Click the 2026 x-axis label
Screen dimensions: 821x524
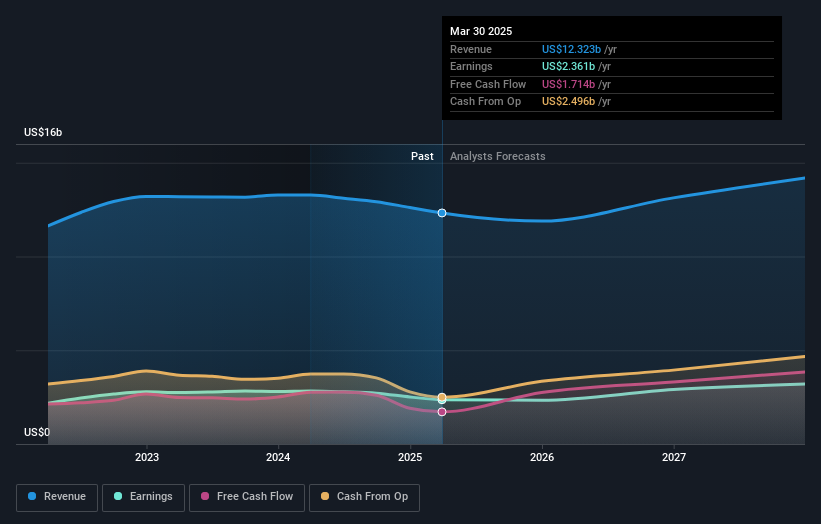(x=542, y=458)
